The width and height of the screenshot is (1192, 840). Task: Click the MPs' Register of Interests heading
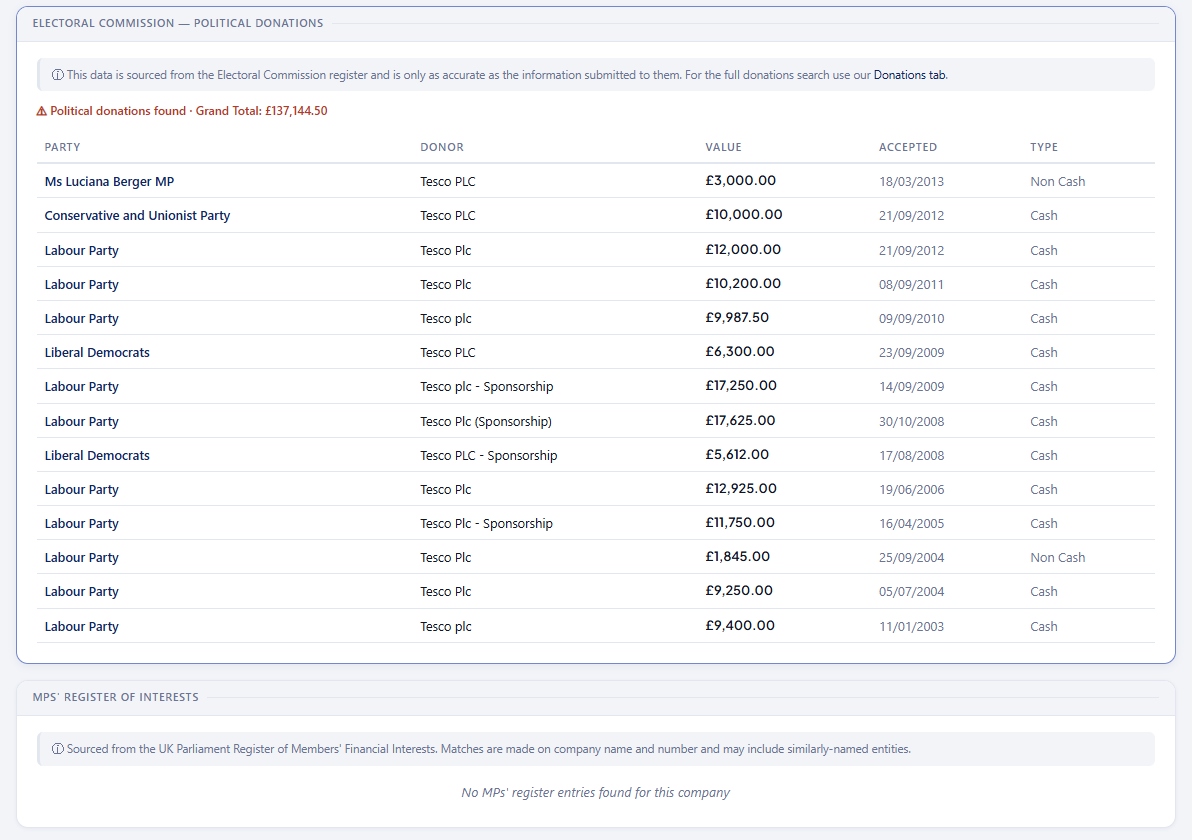tap(116, 697)
